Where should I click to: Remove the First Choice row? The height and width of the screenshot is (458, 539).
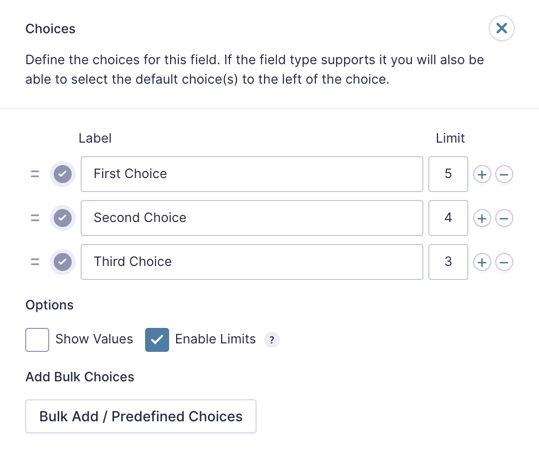pyautogui.click(x=504, y=174)
